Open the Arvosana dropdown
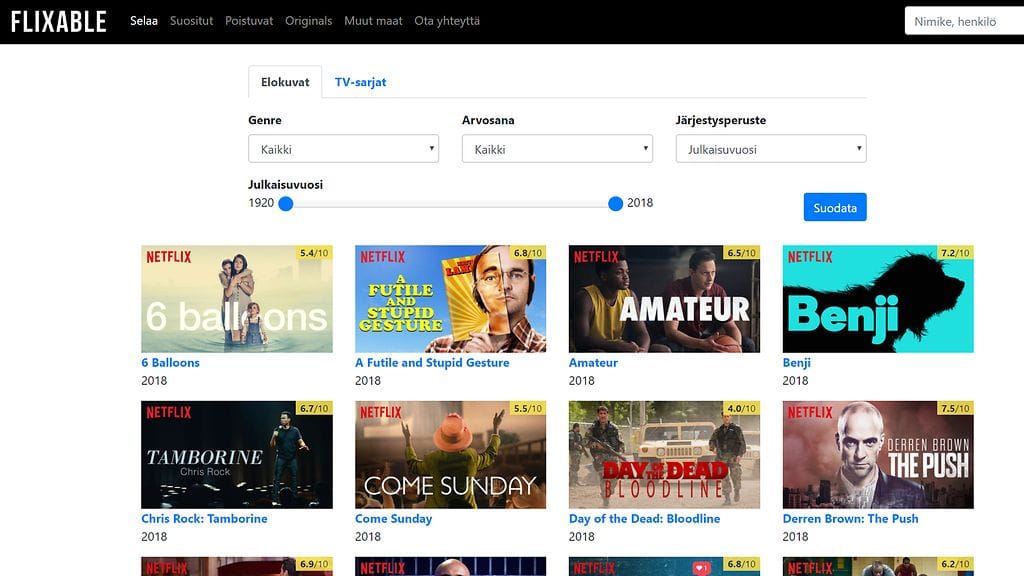 (x=557, y=148)
